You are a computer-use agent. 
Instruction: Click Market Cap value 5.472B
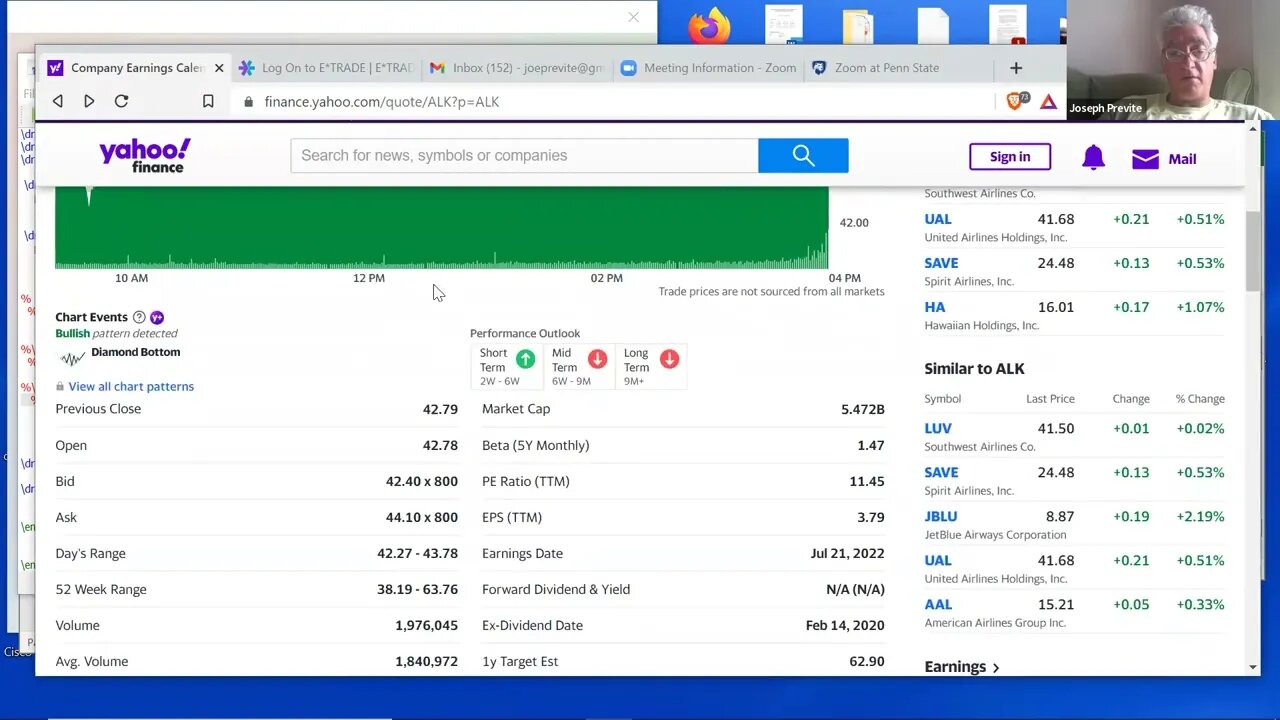point(862,409)
